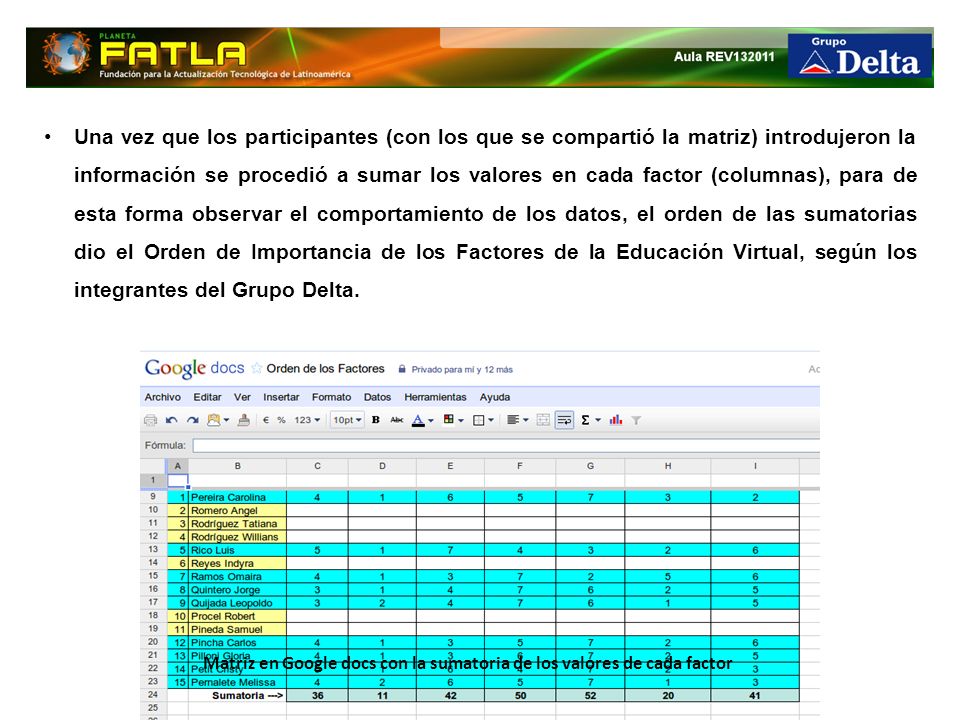960x720 pixels.
Task: Open the Editar menu
Action: [x=207, y=397]
